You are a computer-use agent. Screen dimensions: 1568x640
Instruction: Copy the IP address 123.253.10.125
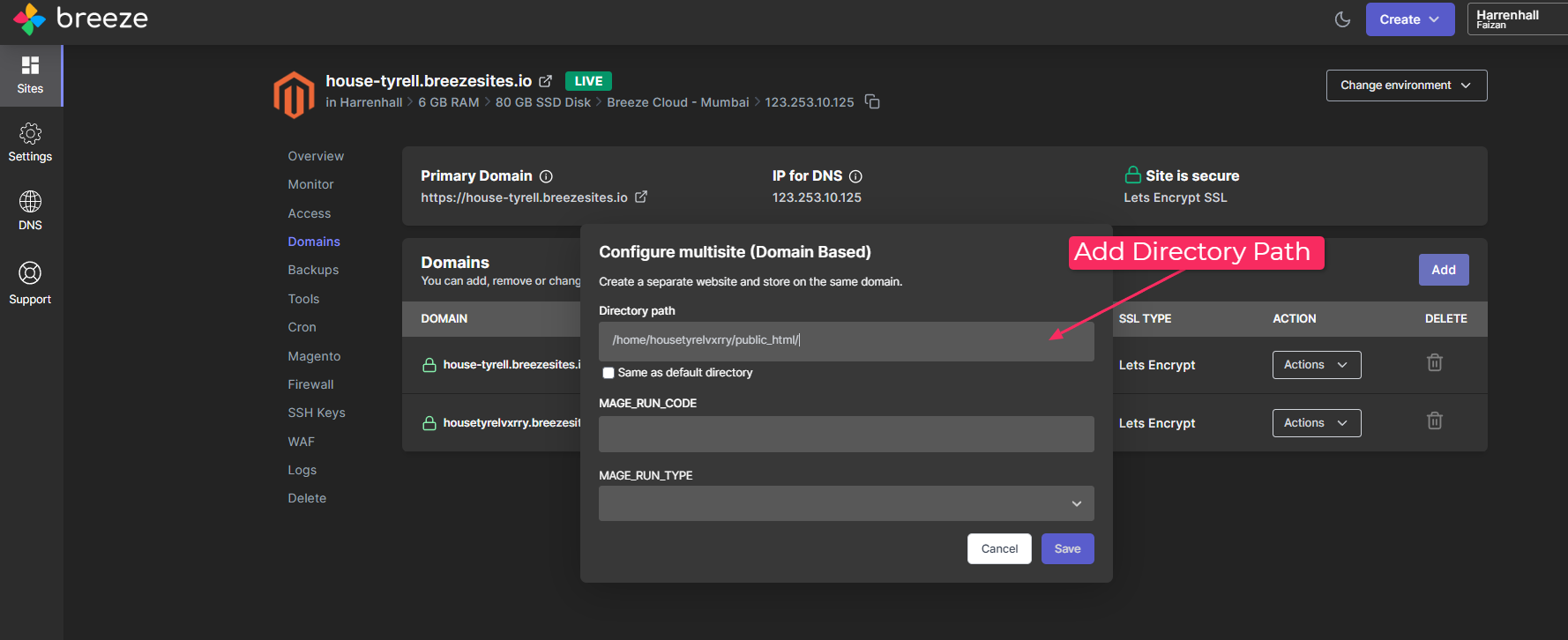872,102
